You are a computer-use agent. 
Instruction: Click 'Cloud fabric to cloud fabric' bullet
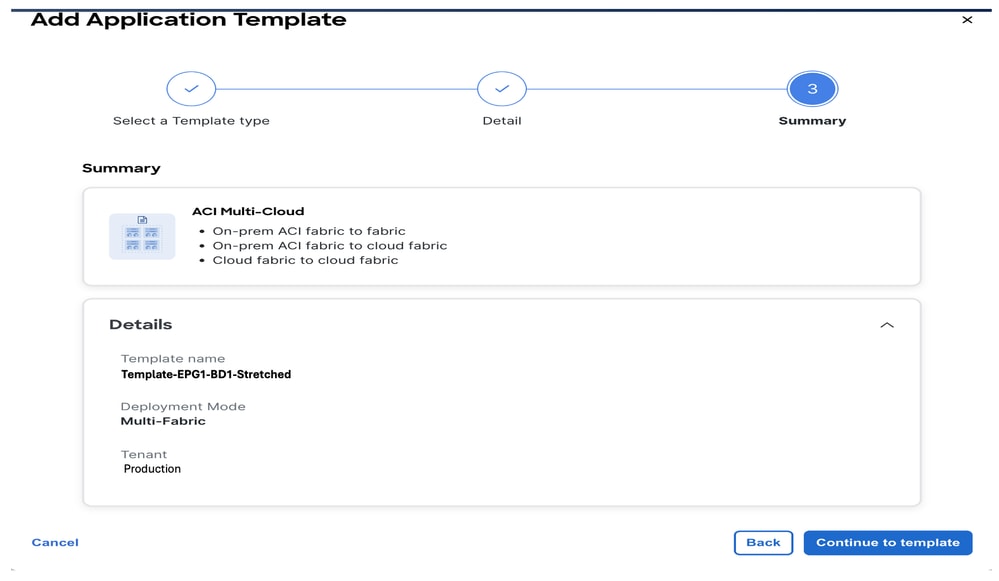click(305, 261)
